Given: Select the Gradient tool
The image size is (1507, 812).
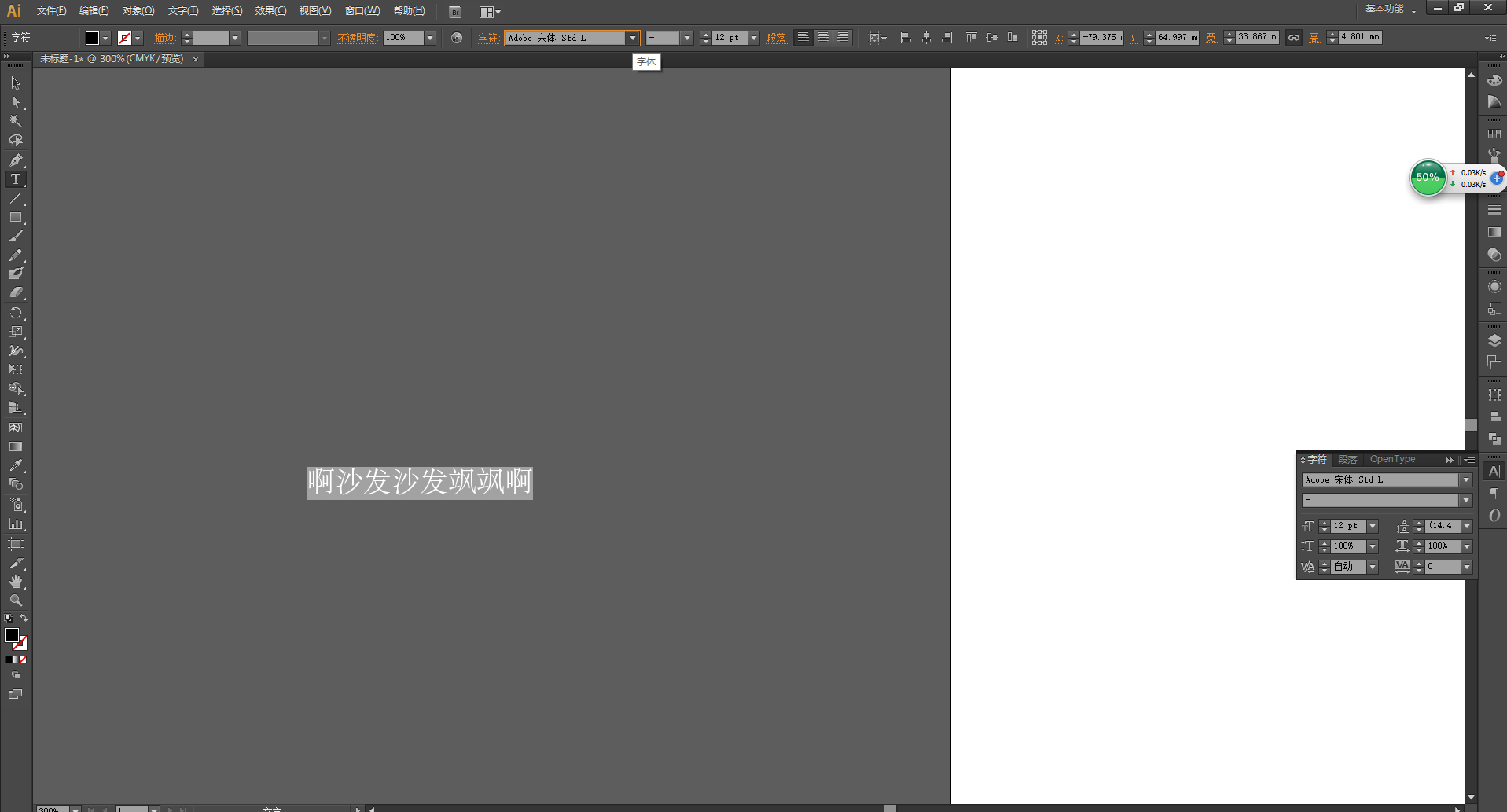Looking at the screenshot, I should click(x=16, y=446).
